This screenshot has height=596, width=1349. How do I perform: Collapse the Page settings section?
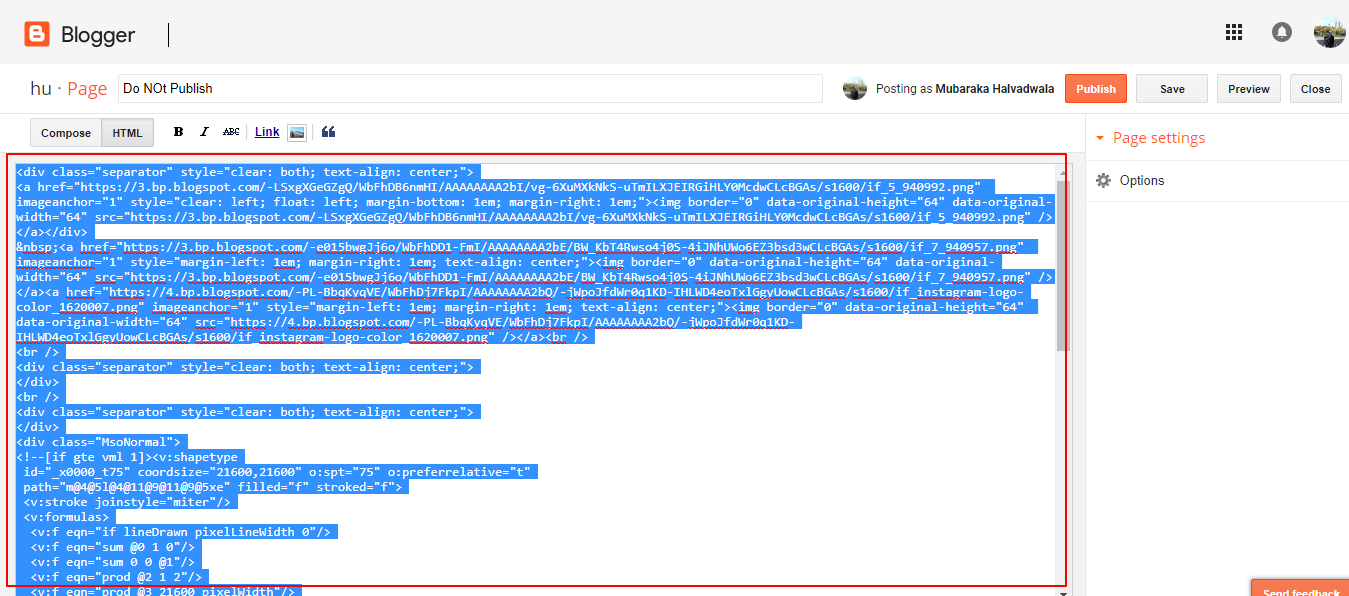tap(1150, 138)
